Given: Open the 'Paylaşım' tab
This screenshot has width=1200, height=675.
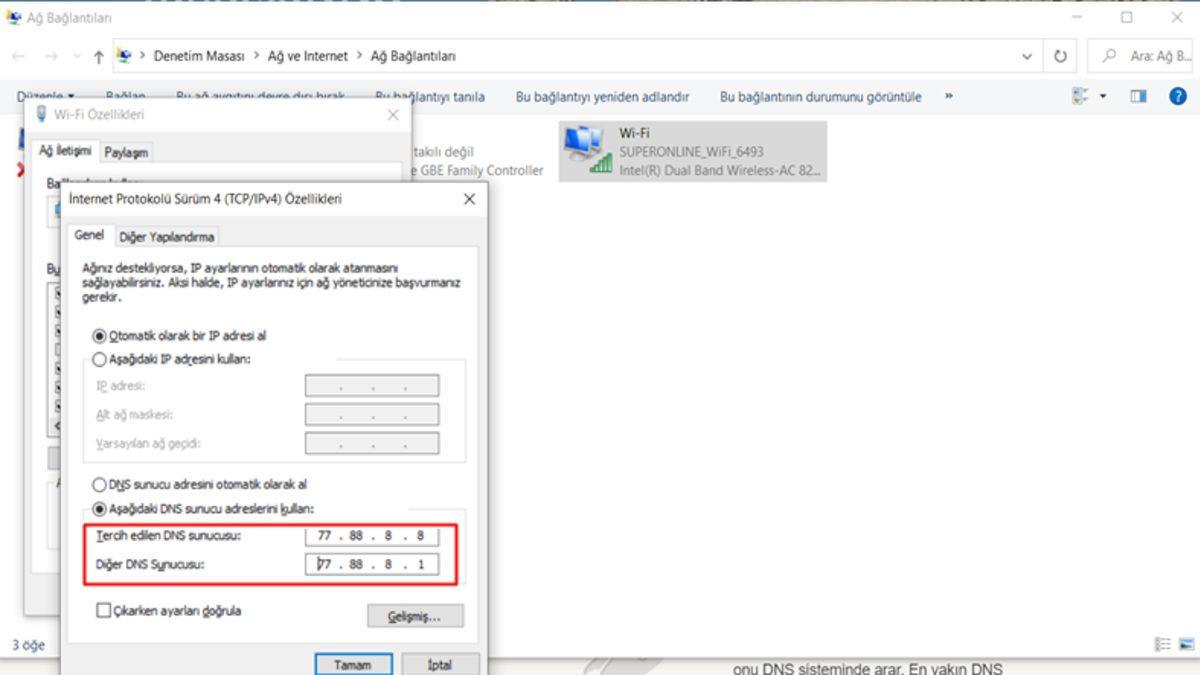Looking at the screenshot, I should coord(126,152).
